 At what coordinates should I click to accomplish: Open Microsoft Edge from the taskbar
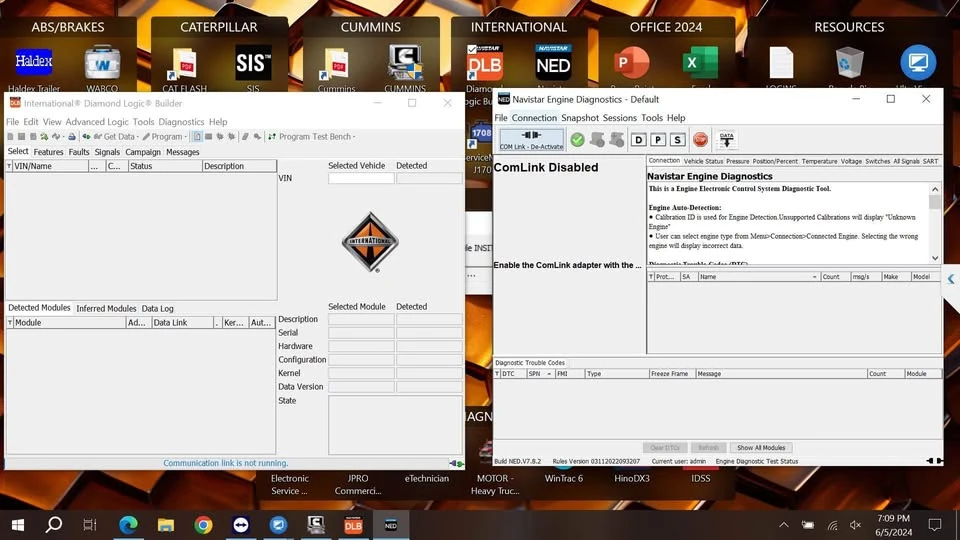pyautogui.click(x=129, y=525)
